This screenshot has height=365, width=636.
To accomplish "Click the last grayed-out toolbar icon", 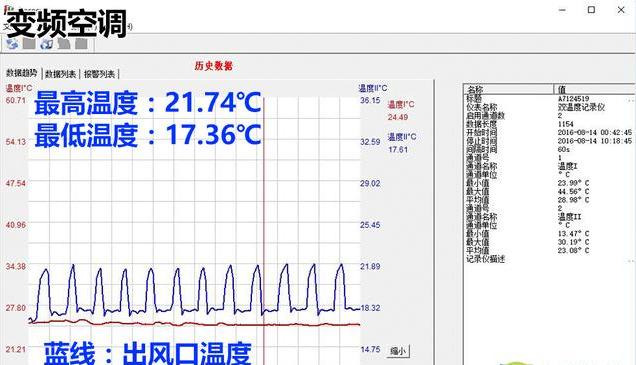I will click(81, 43).
